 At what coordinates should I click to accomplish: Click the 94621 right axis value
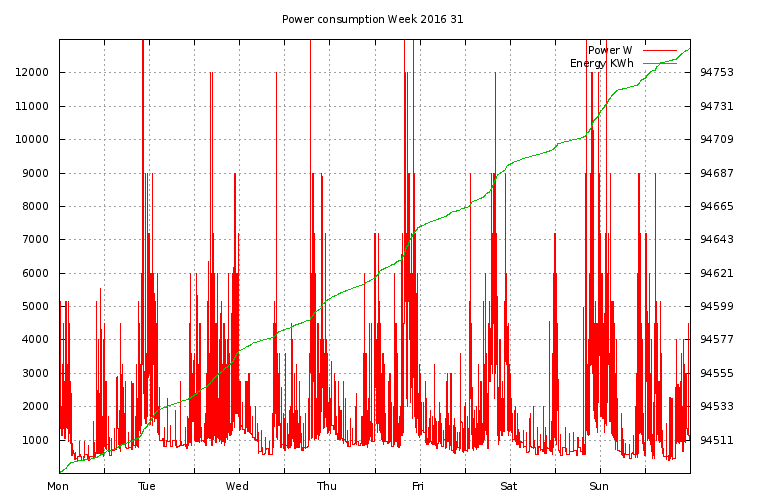(717, 273)
